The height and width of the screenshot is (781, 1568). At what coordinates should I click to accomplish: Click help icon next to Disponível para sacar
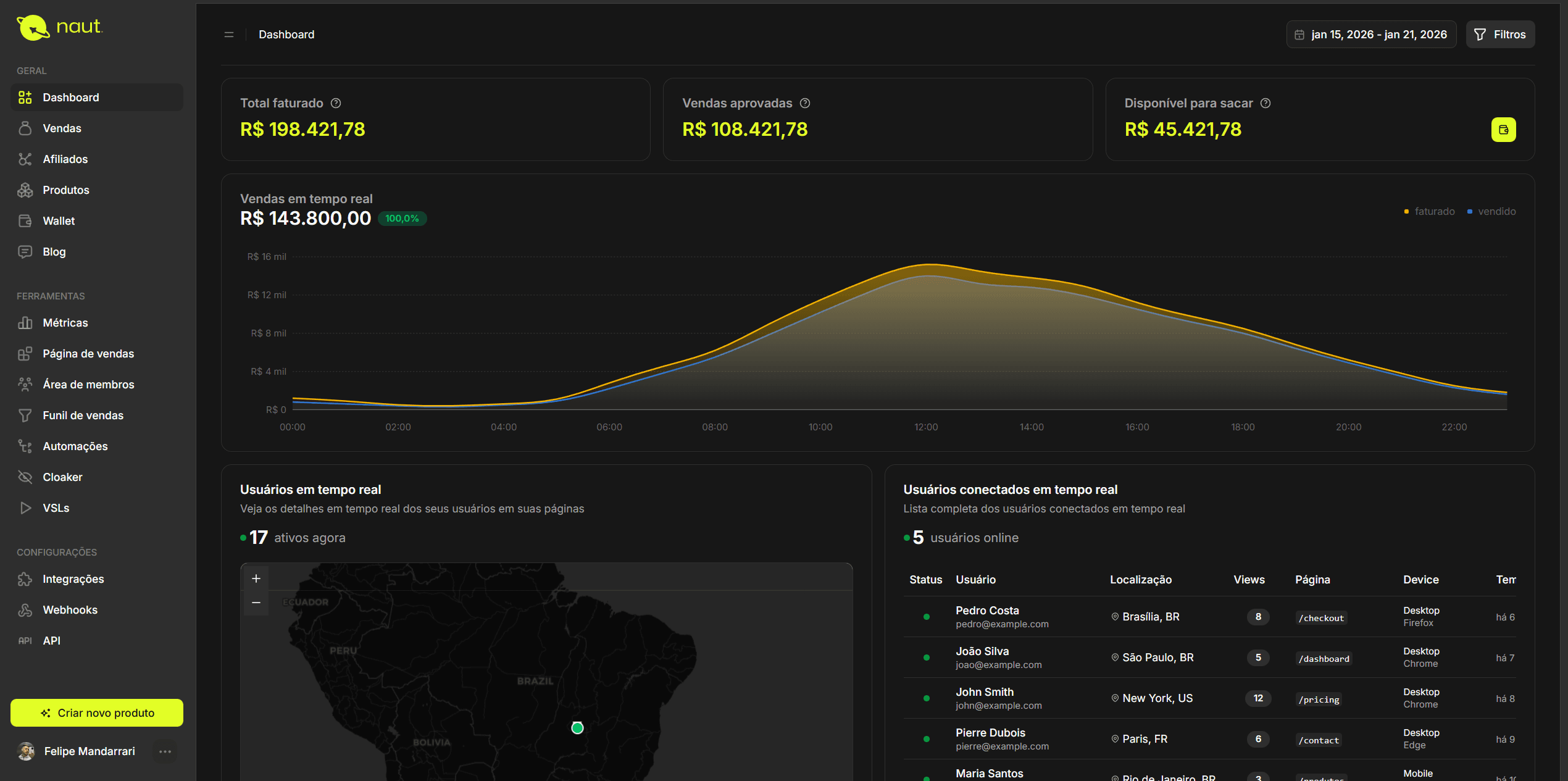tap(1266, 103)
